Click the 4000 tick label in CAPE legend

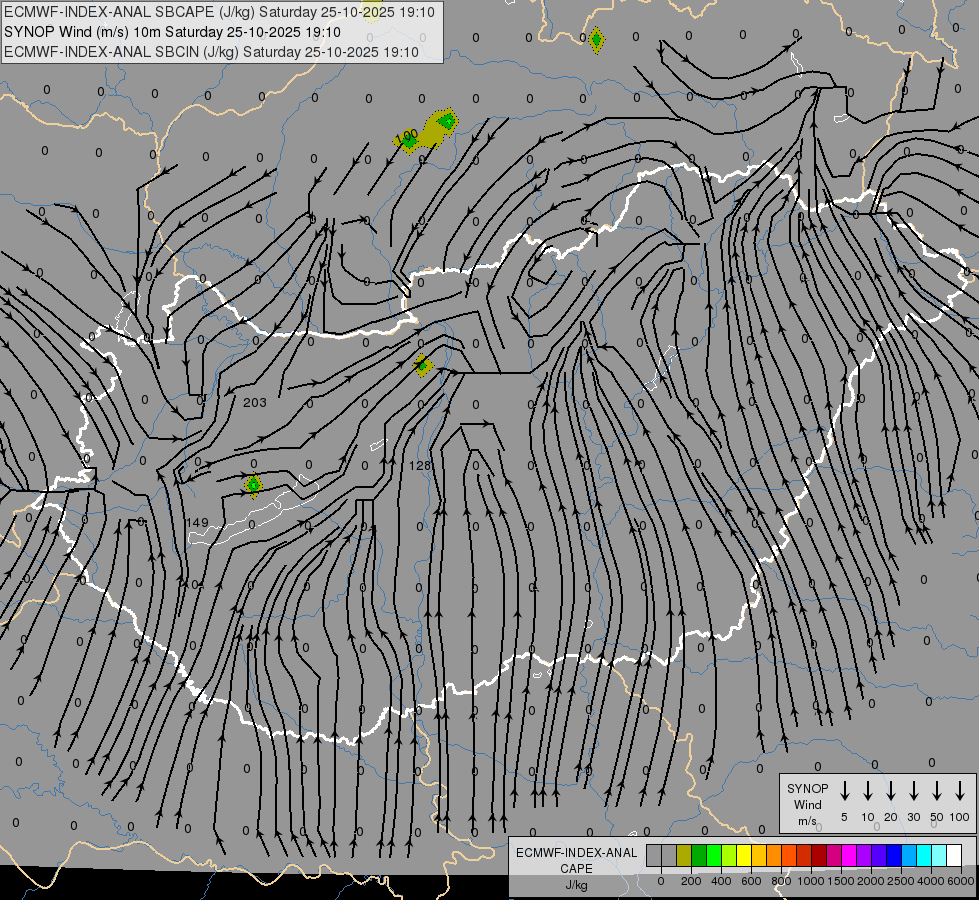[x=931, y=881]
